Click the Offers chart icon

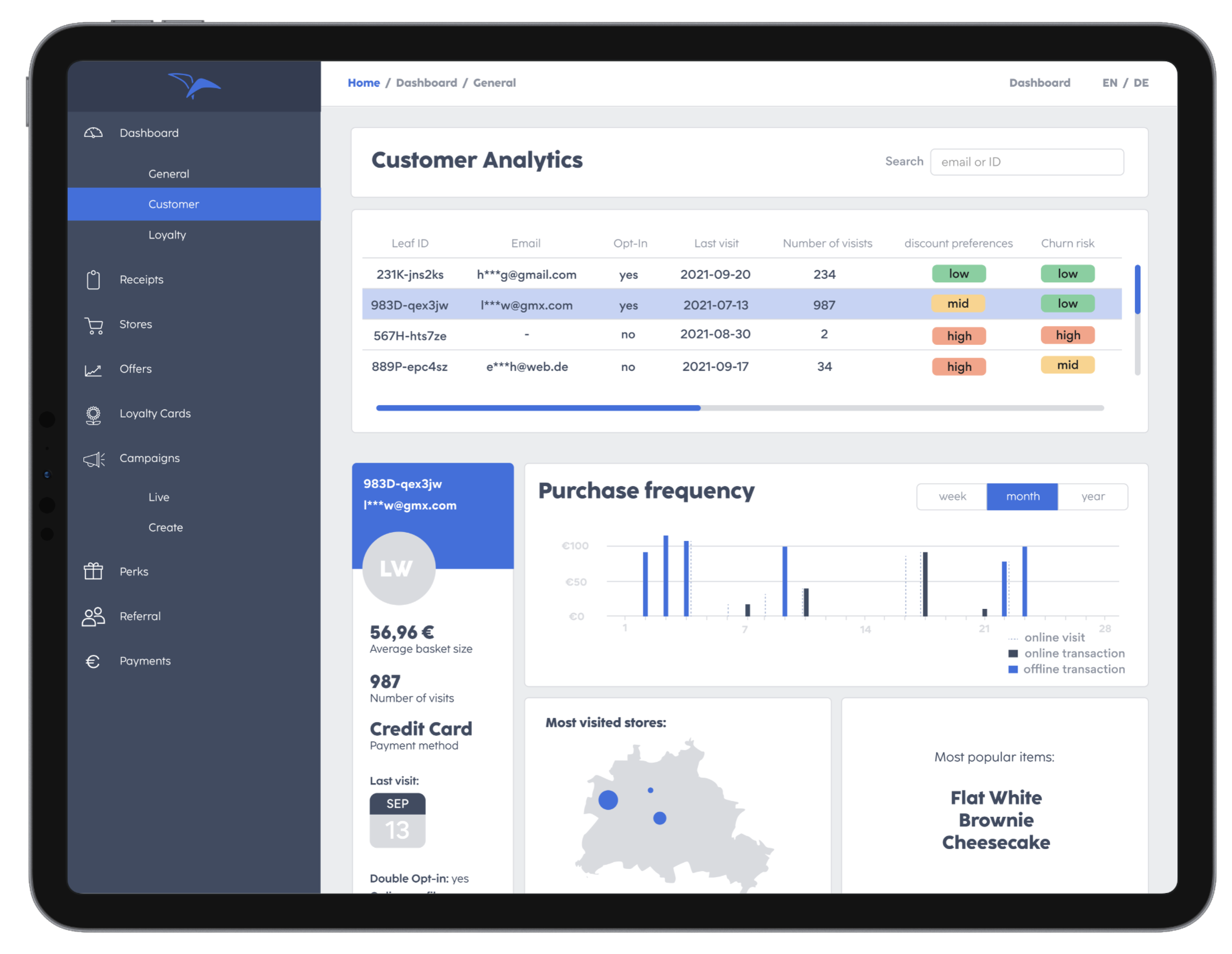click(94, 369)
